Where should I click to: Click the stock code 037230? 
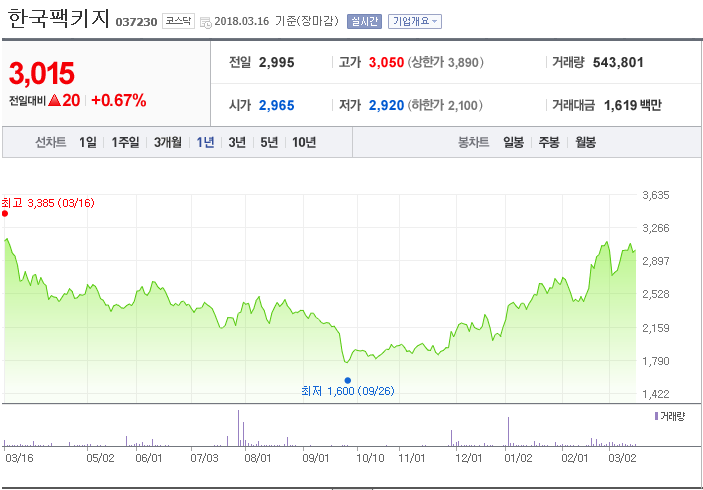(136, 22)
